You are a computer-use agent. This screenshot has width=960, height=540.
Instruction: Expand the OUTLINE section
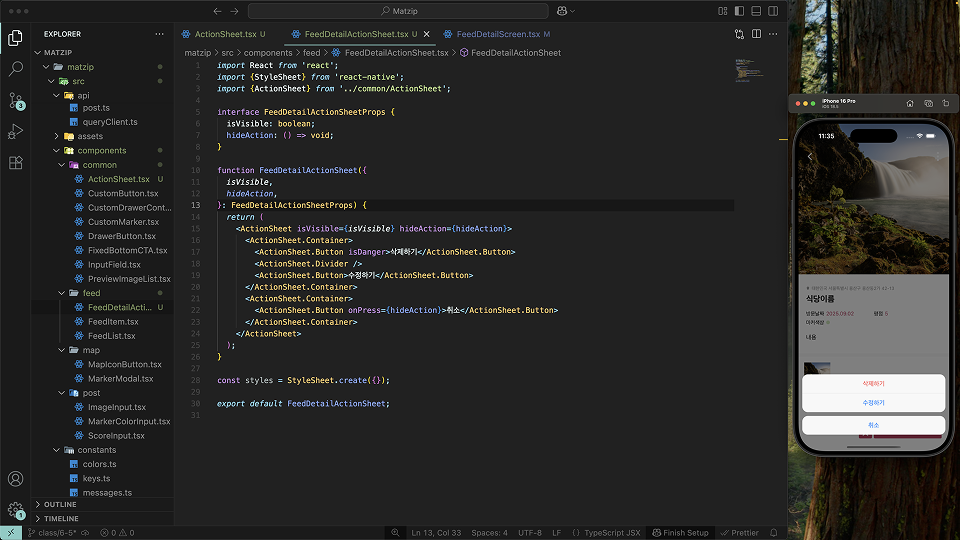60,505
